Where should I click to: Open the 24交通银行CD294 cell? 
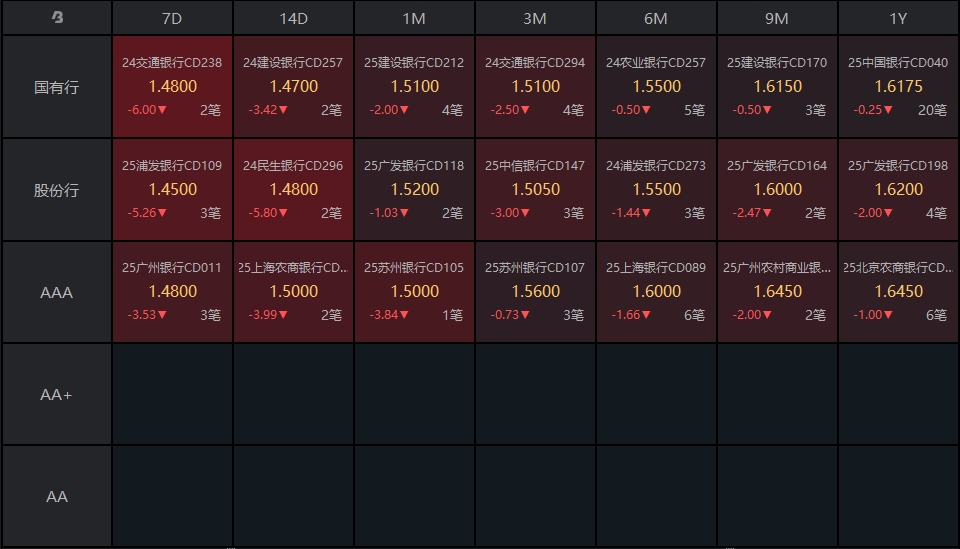coord(535,86)
